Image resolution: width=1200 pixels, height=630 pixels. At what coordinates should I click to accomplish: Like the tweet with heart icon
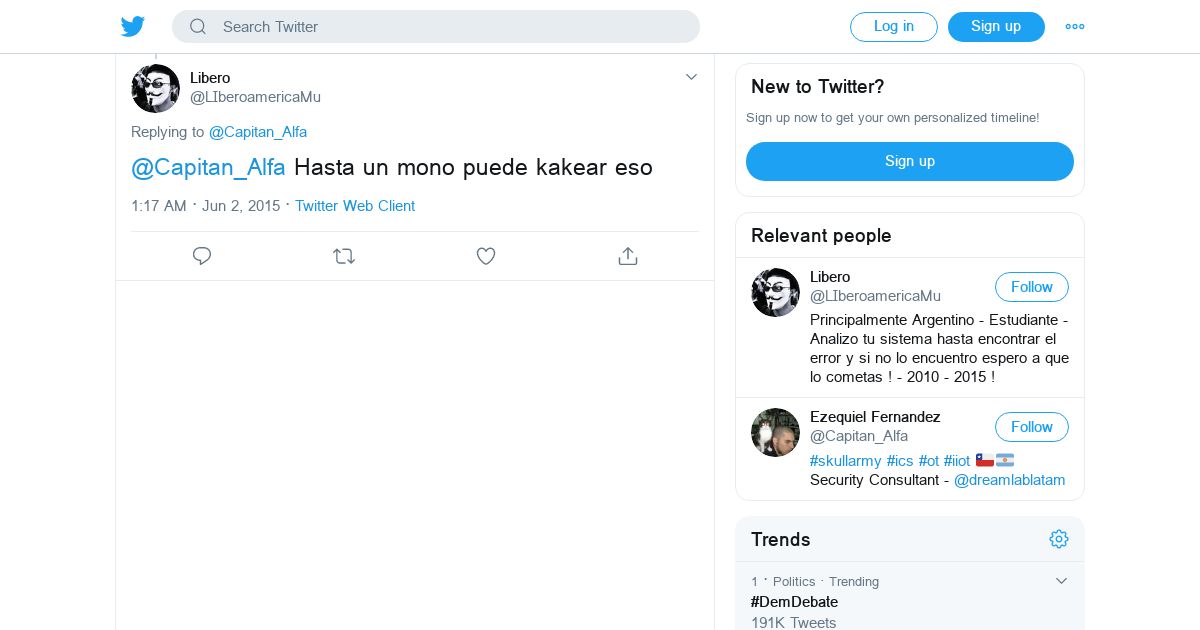[486, 256]
